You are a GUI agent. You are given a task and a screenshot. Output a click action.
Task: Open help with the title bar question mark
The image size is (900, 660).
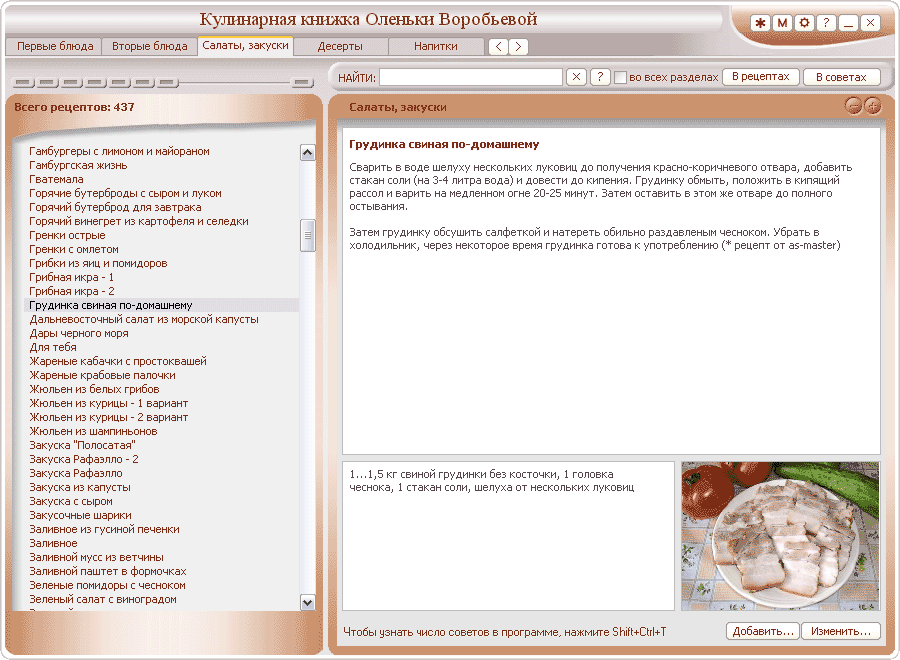coord(826,23)
